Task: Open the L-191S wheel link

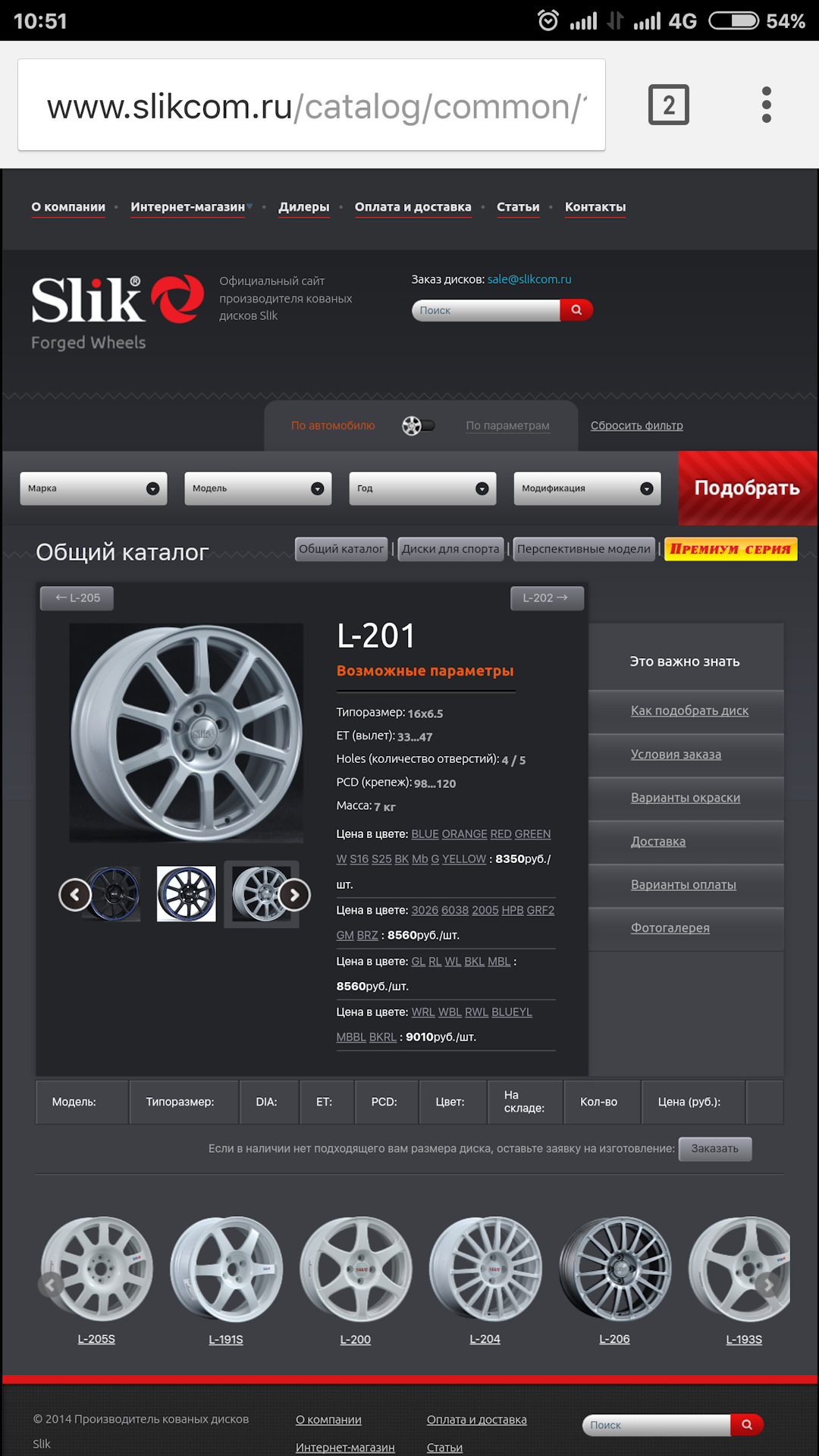Action: click(x=226, y=1340)
